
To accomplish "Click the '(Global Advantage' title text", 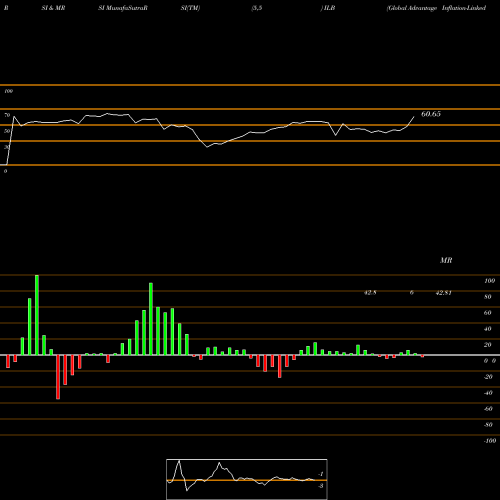I will click(x=412, y=8).
